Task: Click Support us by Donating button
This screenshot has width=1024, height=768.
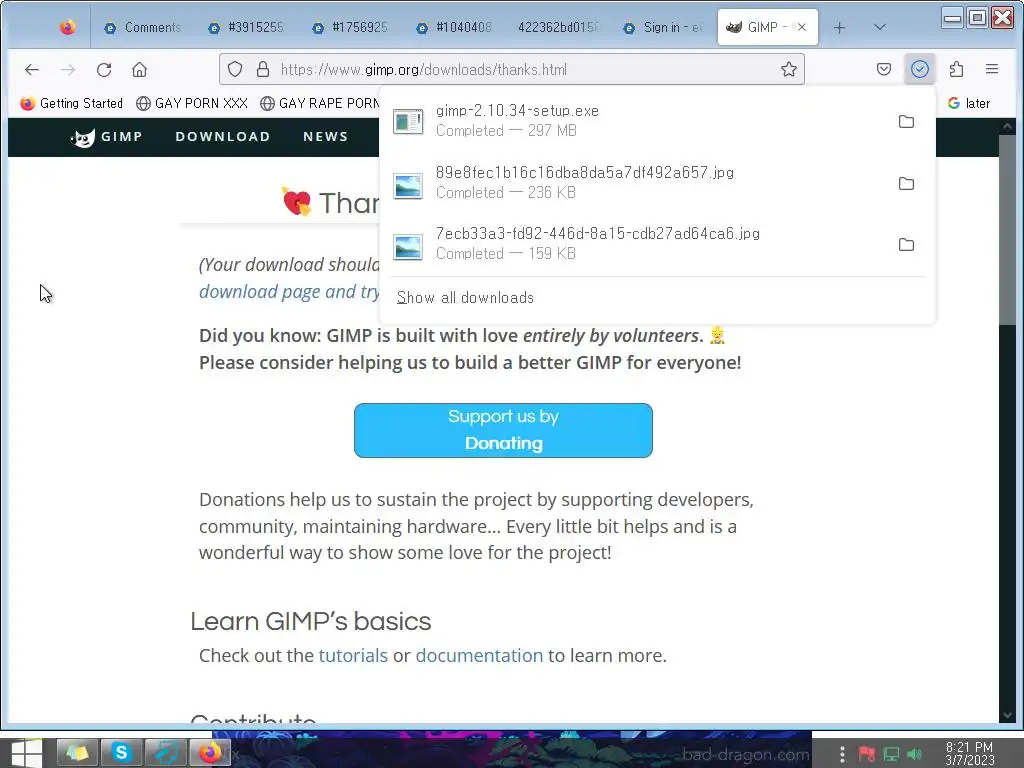Action: tap(503, 430)
